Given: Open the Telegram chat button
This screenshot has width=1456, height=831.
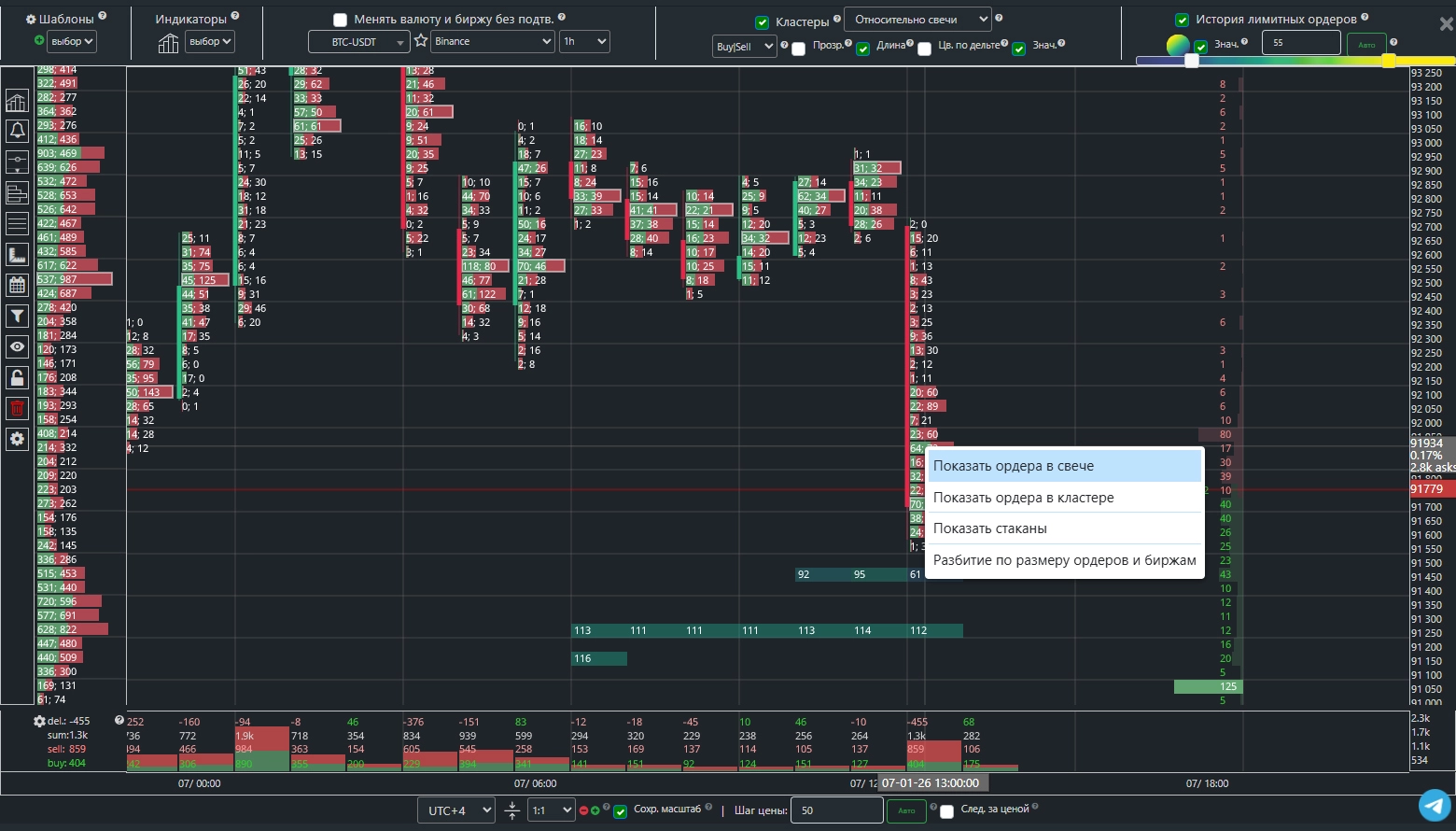Looking at the screenshot, I should [1435, 805].
